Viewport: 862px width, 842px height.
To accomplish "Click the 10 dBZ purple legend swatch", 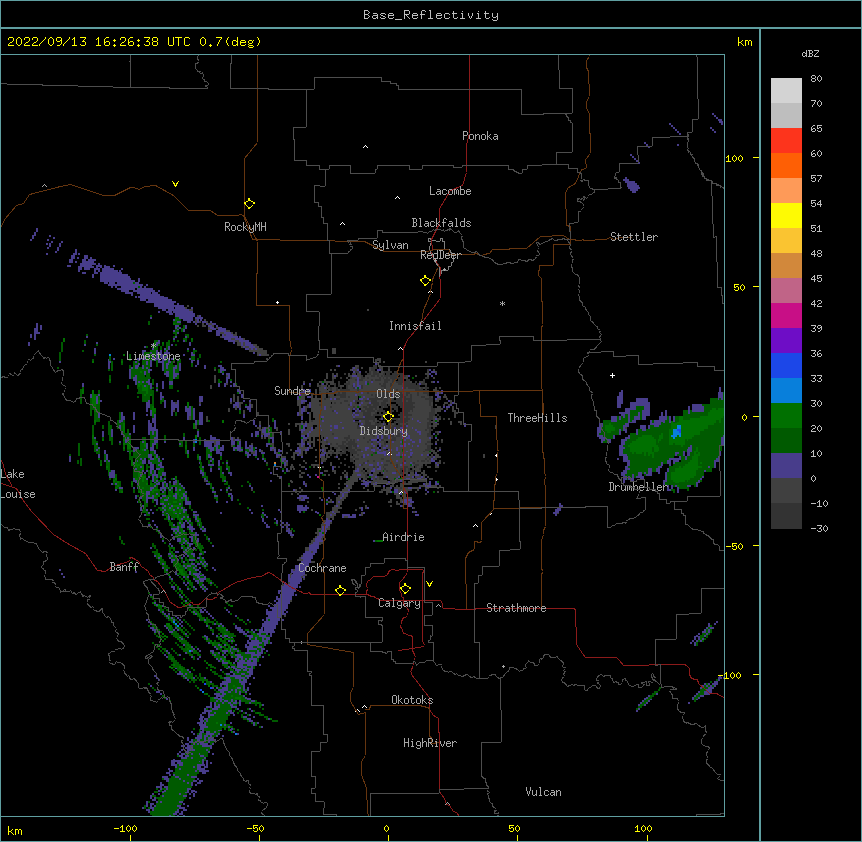I will [x=786, y=466].
